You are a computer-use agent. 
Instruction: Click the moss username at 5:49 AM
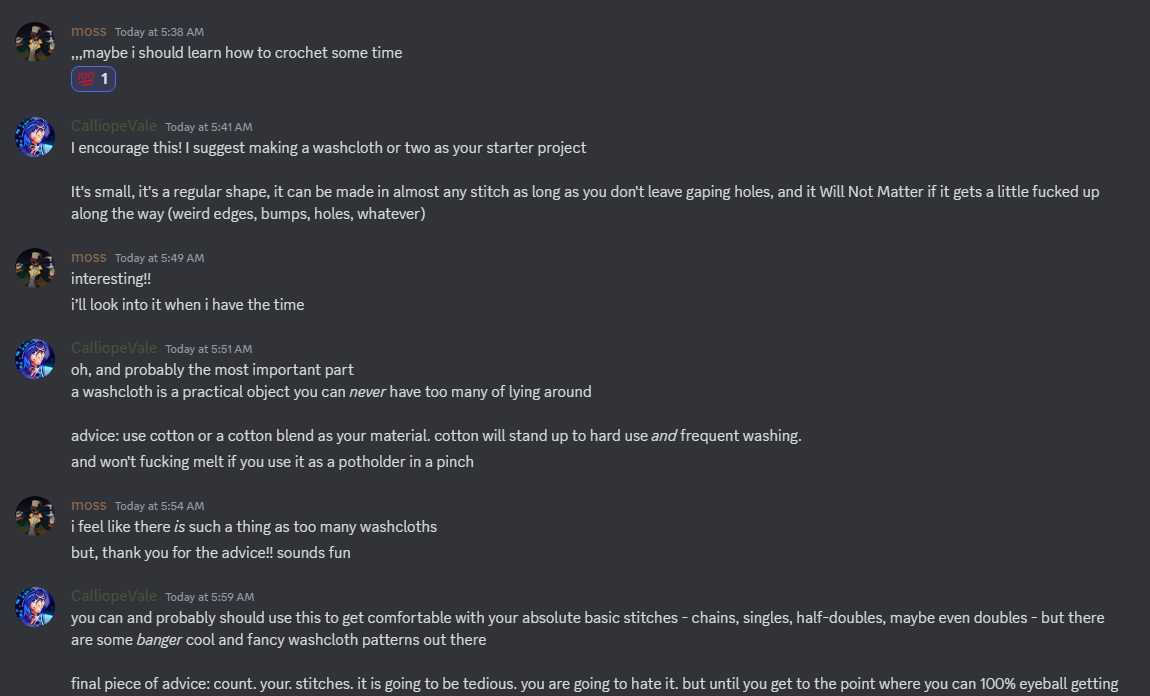click(88, 257)
